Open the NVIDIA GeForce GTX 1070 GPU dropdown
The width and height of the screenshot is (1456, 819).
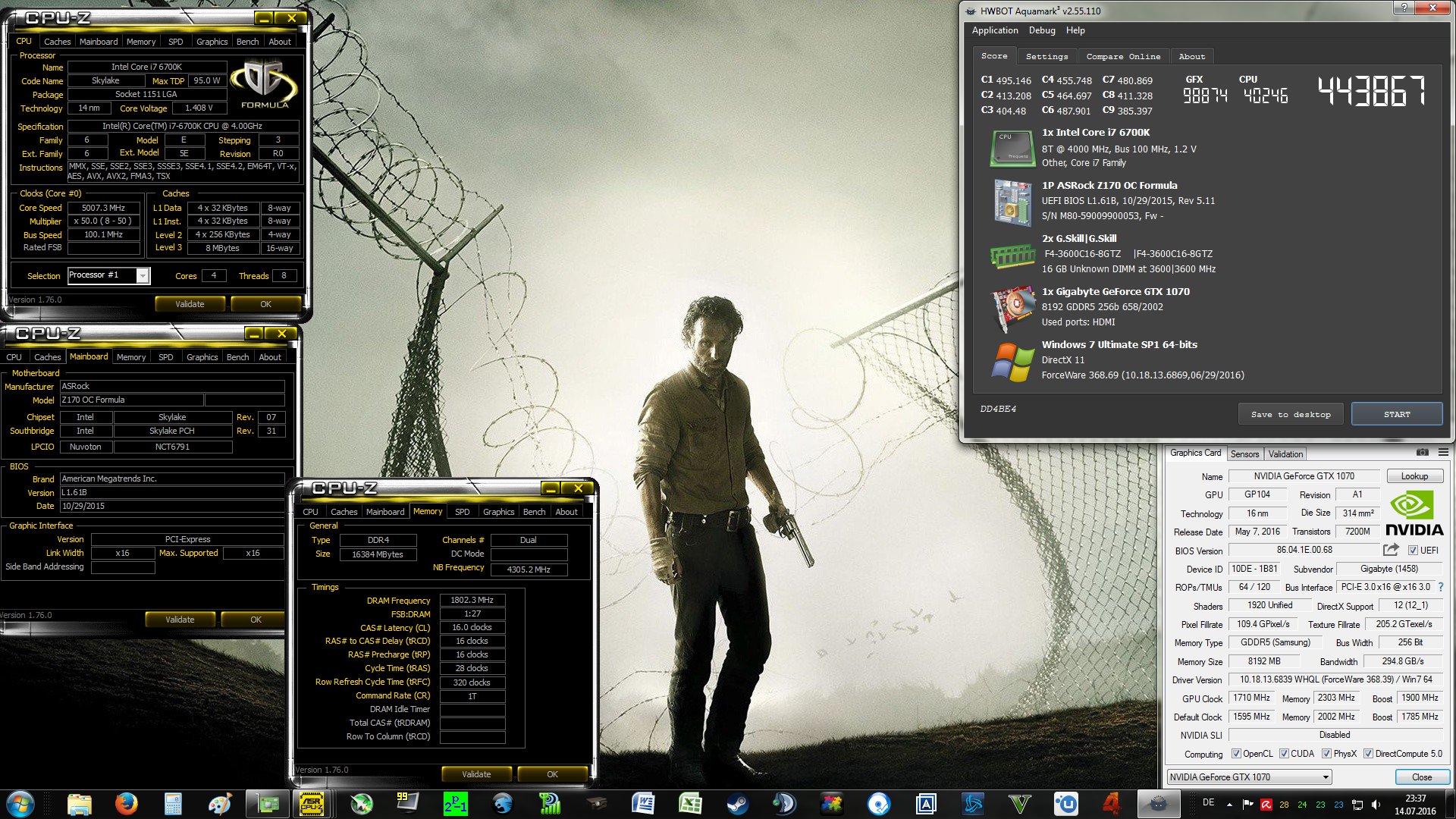[1249, 777]
